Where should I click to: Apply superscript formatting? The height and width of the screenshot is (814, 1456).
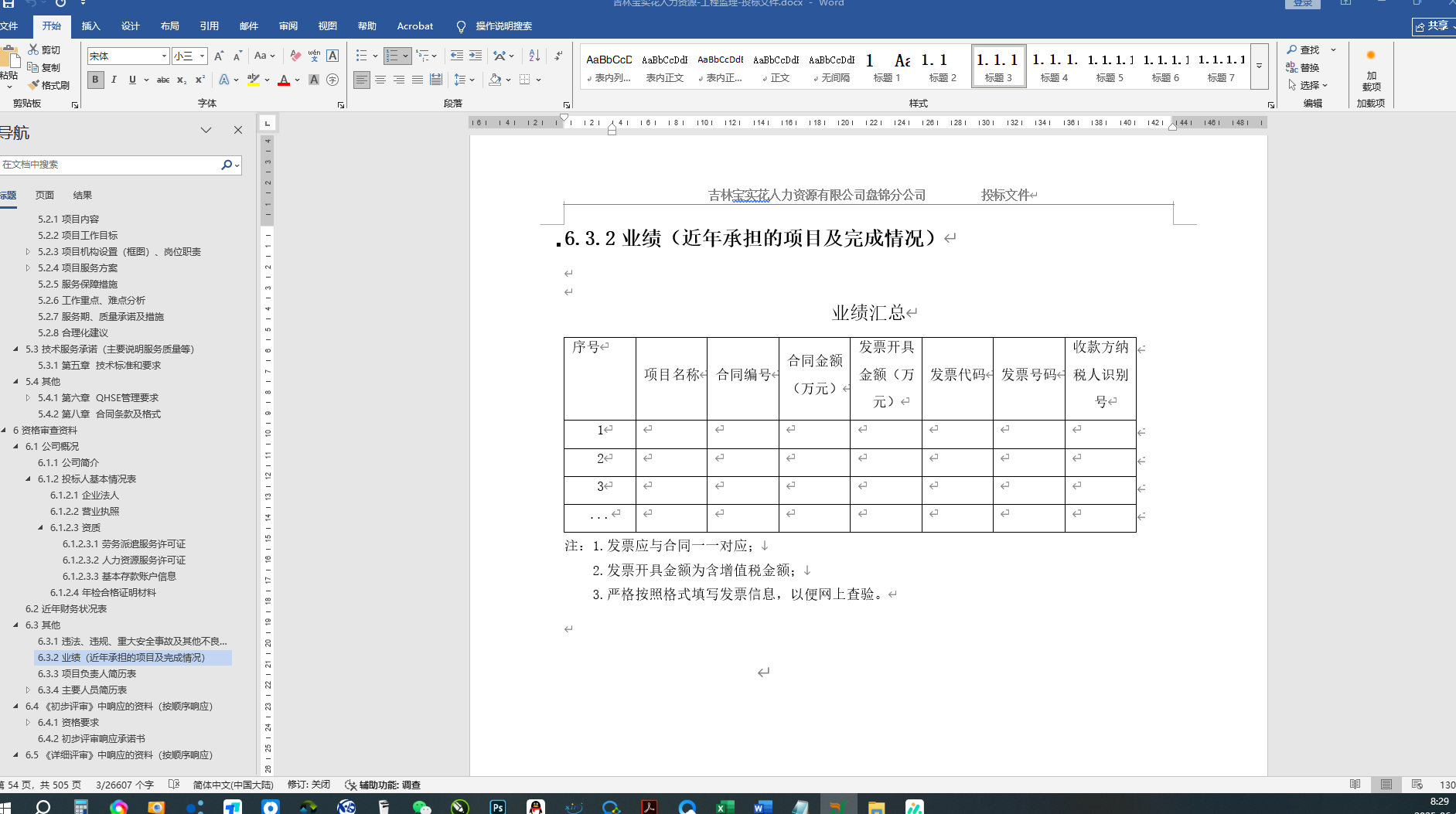click(200, 80)
